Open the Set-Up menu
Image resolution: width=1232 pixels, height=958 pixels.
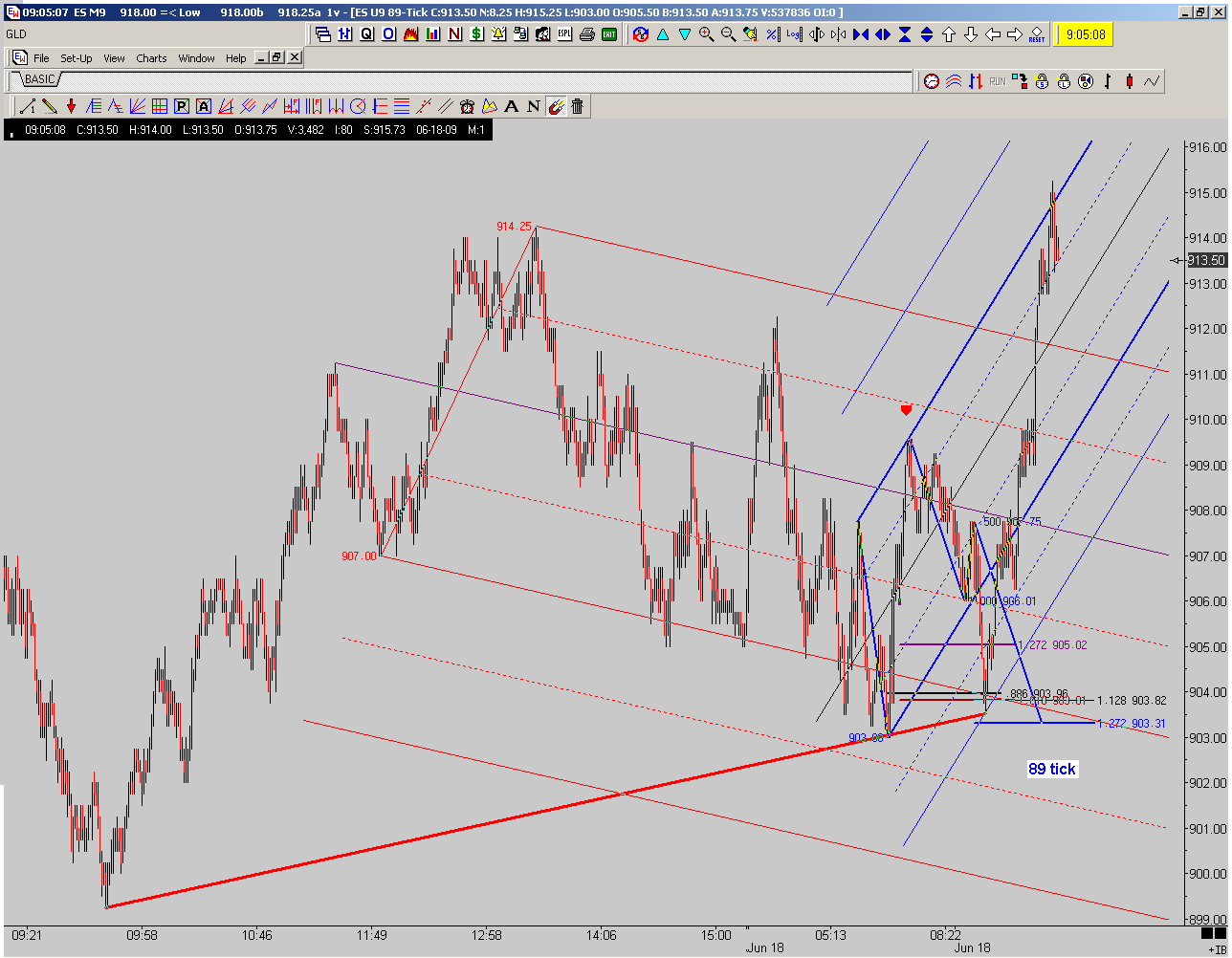77,58
